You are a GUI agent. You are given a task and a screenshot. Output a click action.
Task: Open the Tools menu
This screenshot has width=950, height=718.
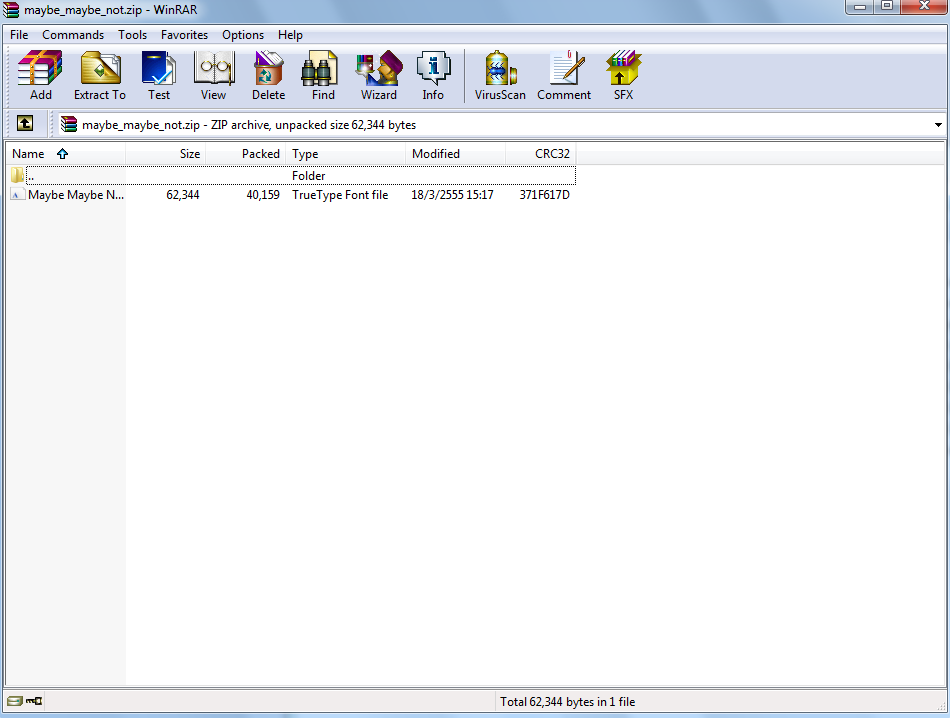click(x=132, y=35)
